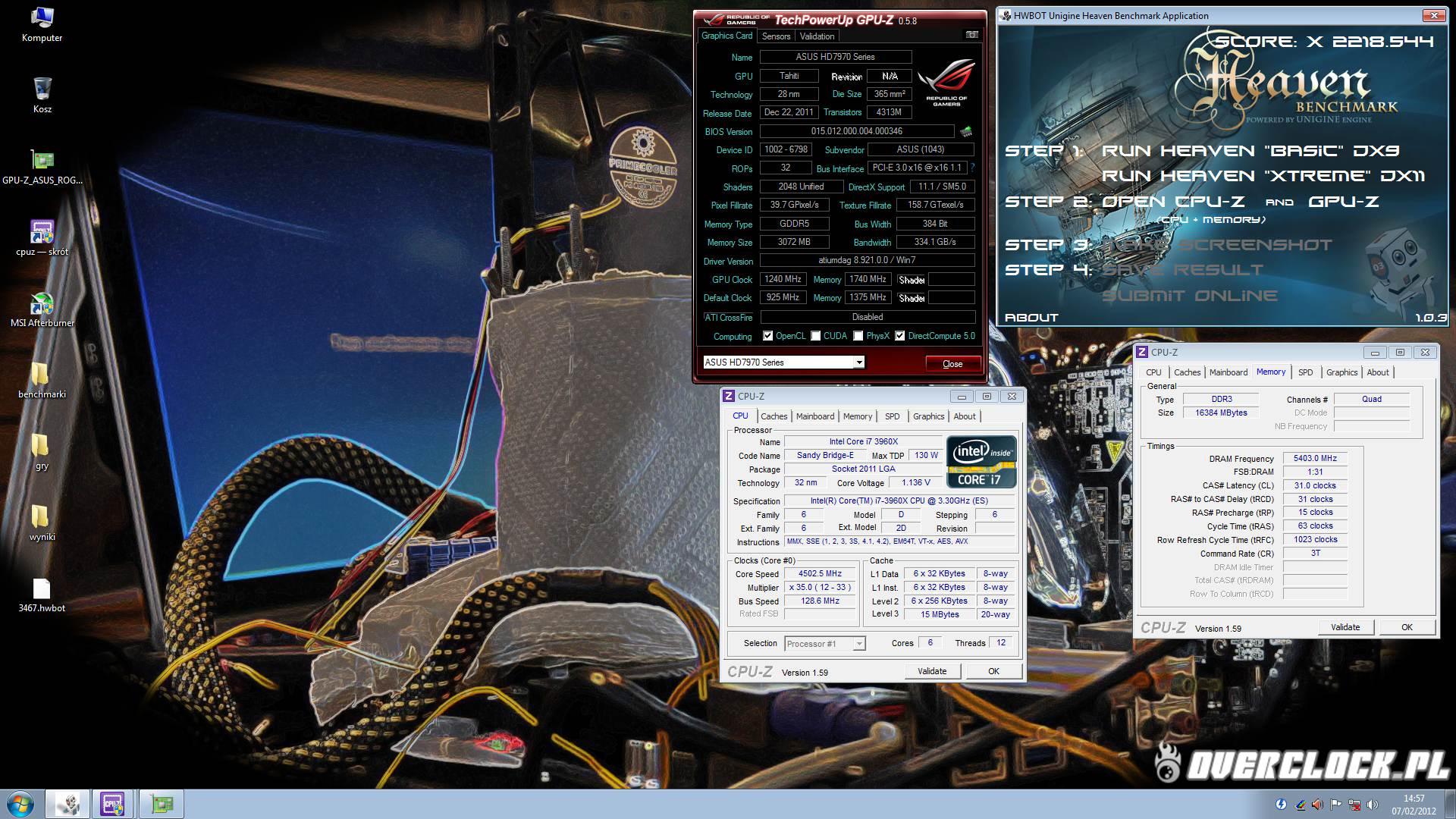Open the Windows Start orb

[x=20, y=803]
